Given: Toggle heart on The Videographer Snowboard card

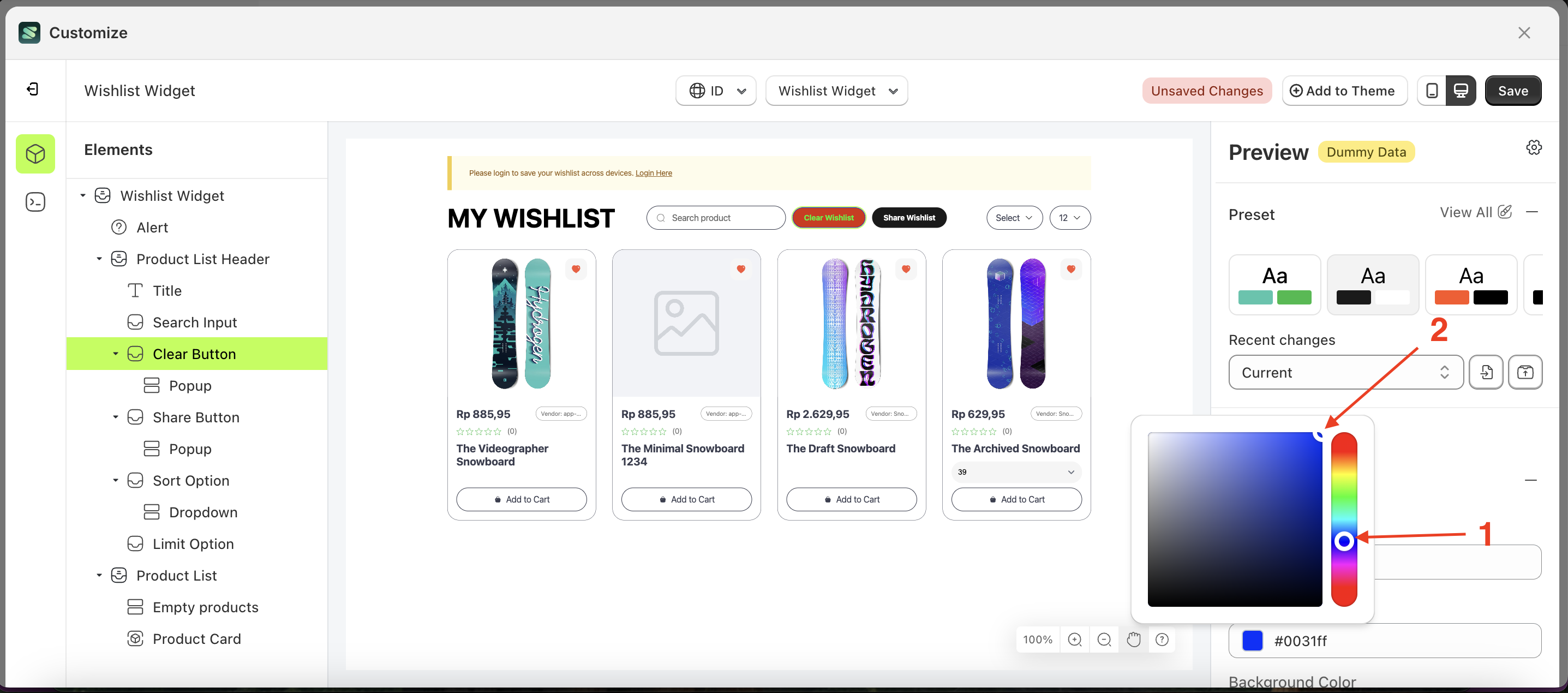Looking at the screenshot, I should [x=575, y=269].
